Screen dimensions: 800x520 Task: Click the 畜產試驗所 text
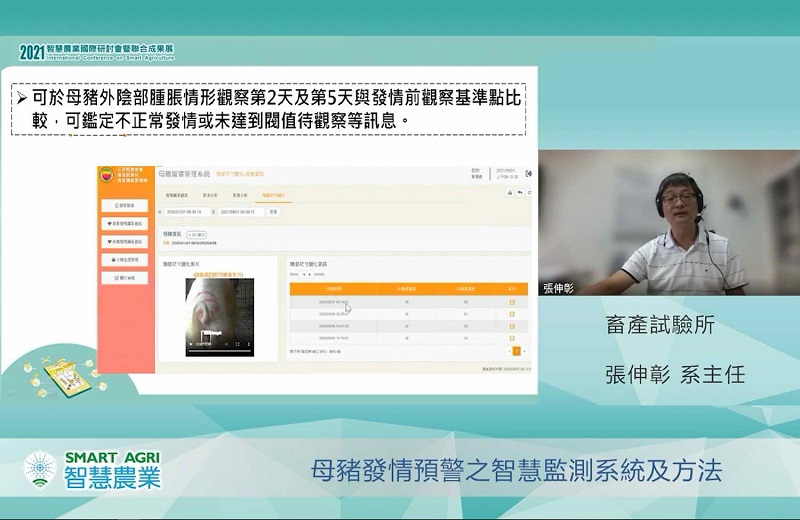coord(660,325)
